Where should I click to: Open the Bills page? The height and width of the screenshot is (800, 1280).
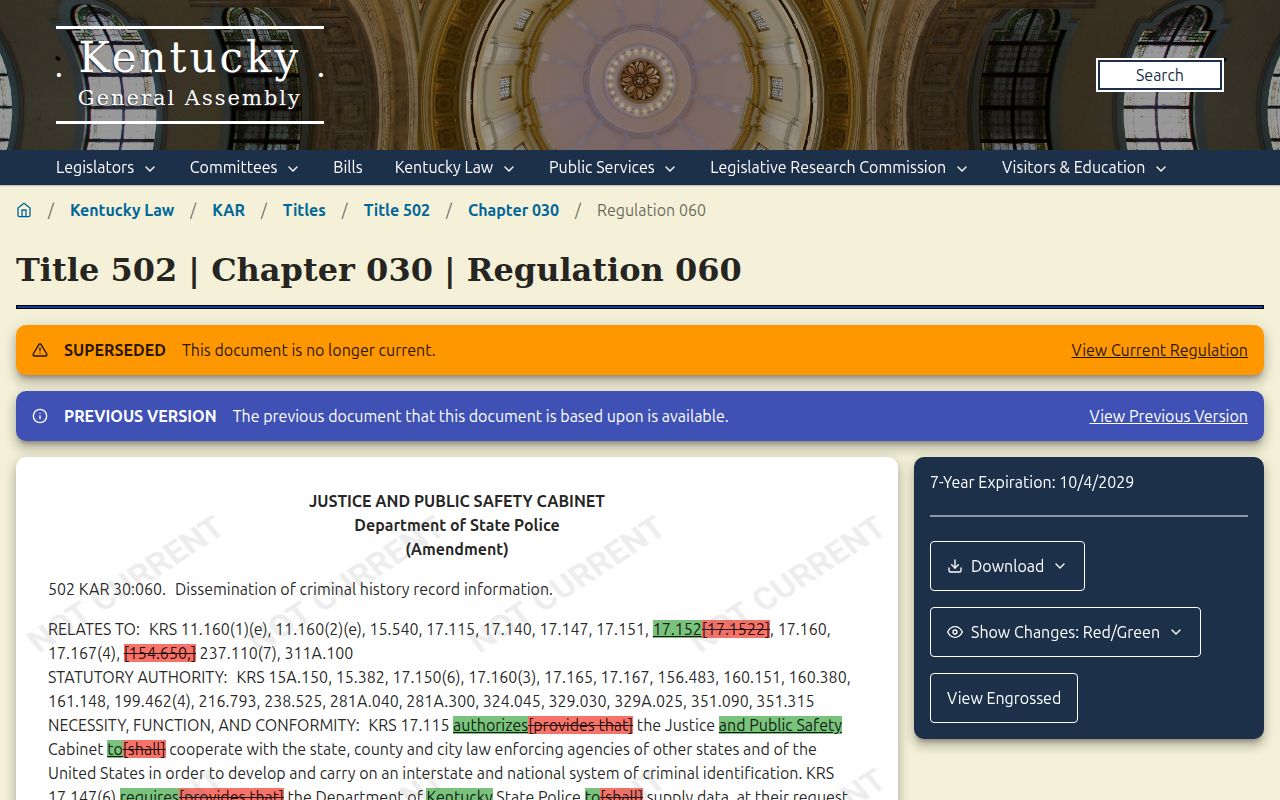click(348, 167)
